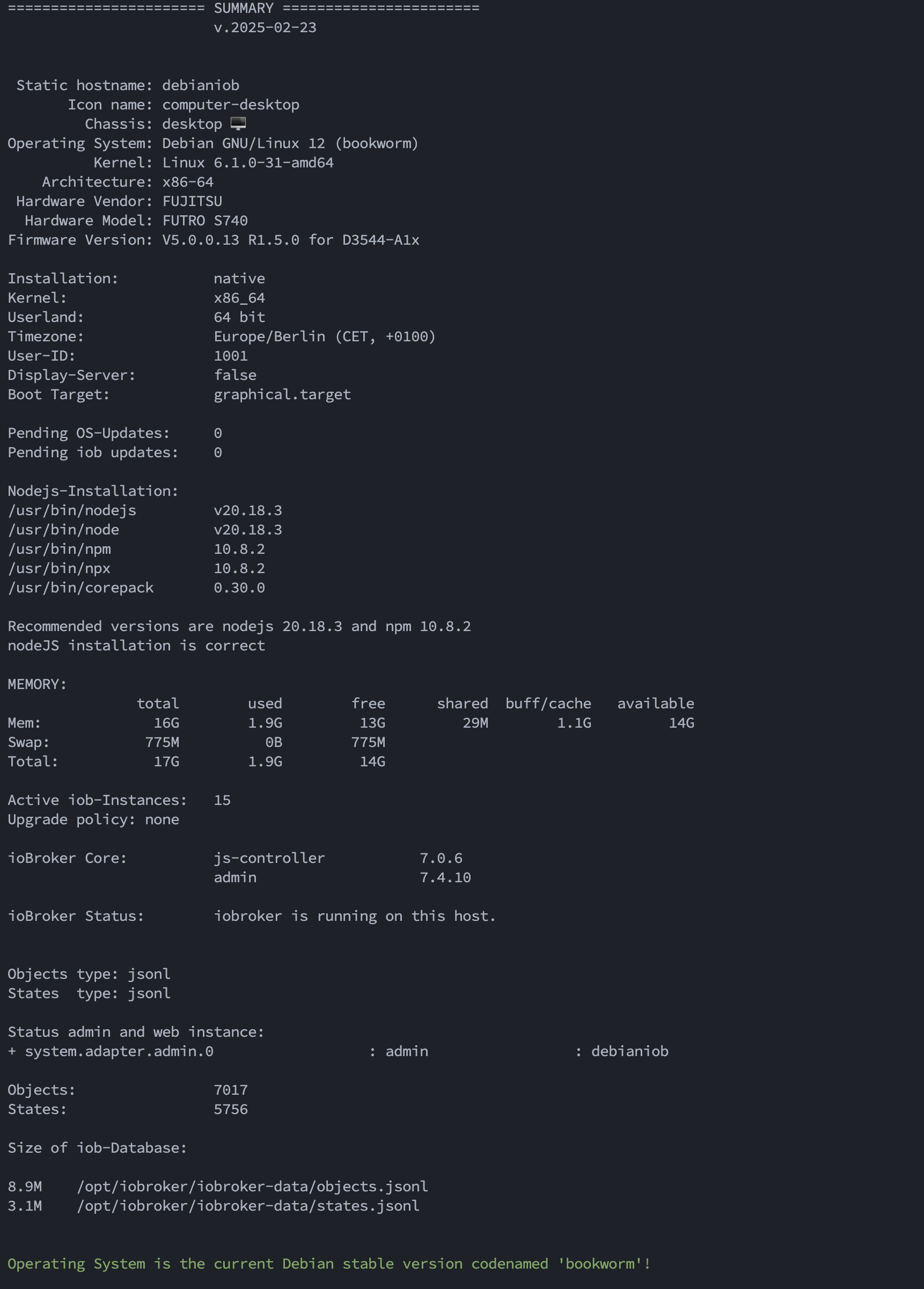Click the graphical.target boot target value
924x1289 pixels.
pos(282,394)
